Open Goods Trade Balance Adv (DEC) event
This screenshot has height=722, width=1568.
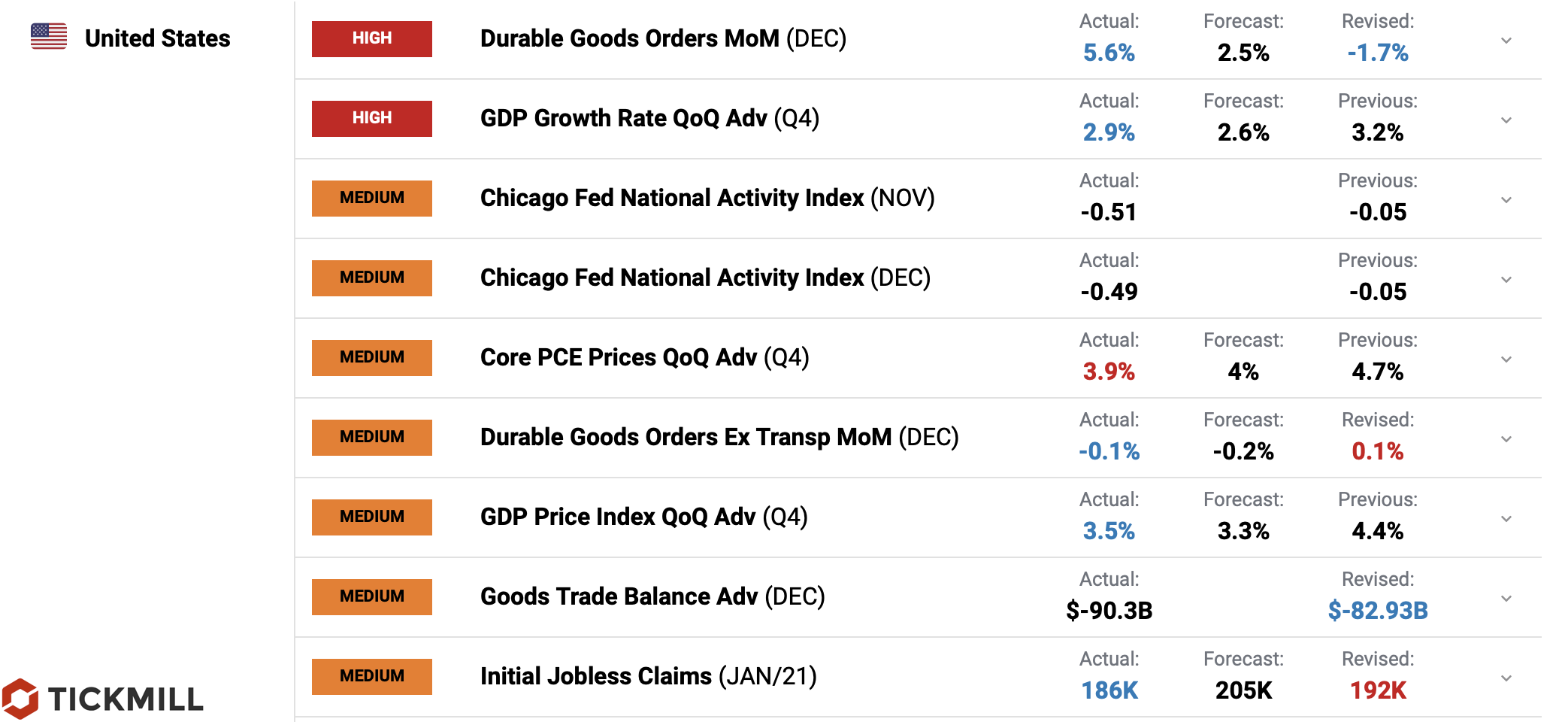(652, 596)
